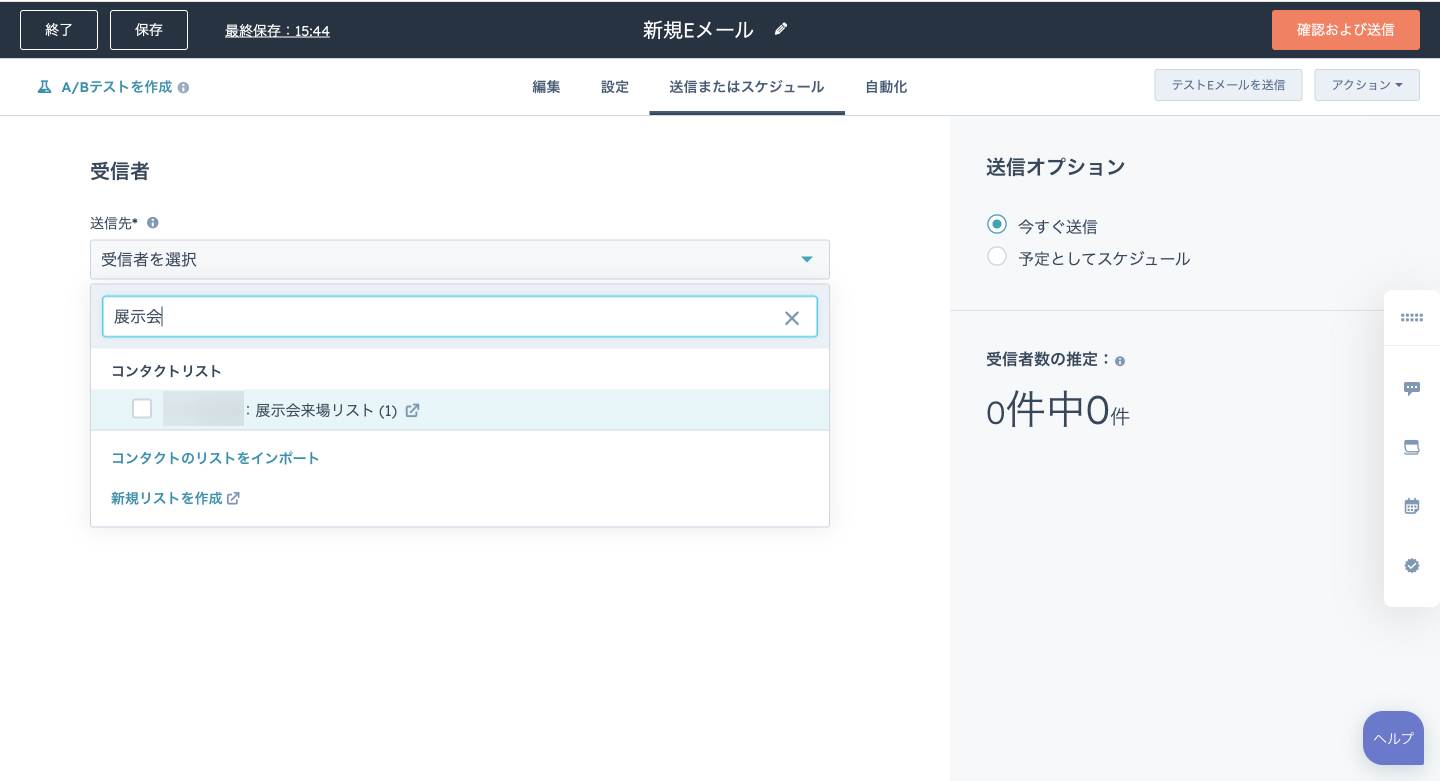Check the 展示会来場リスト checkbox
The width and height of the screenshot is (1440, 781).
click(142, 408)
